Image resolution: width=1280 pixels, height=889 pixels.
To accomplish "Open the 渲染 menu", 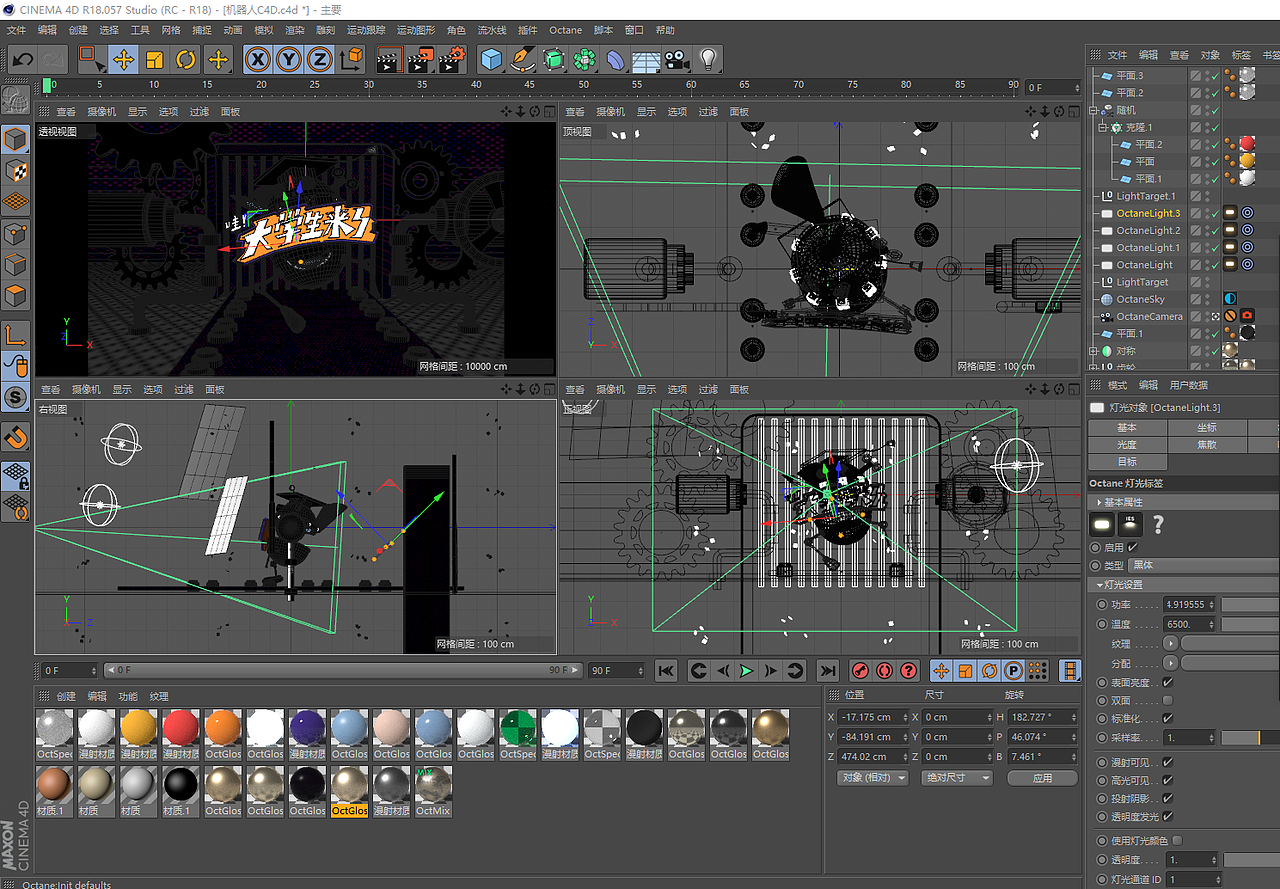I will [294, 30].
